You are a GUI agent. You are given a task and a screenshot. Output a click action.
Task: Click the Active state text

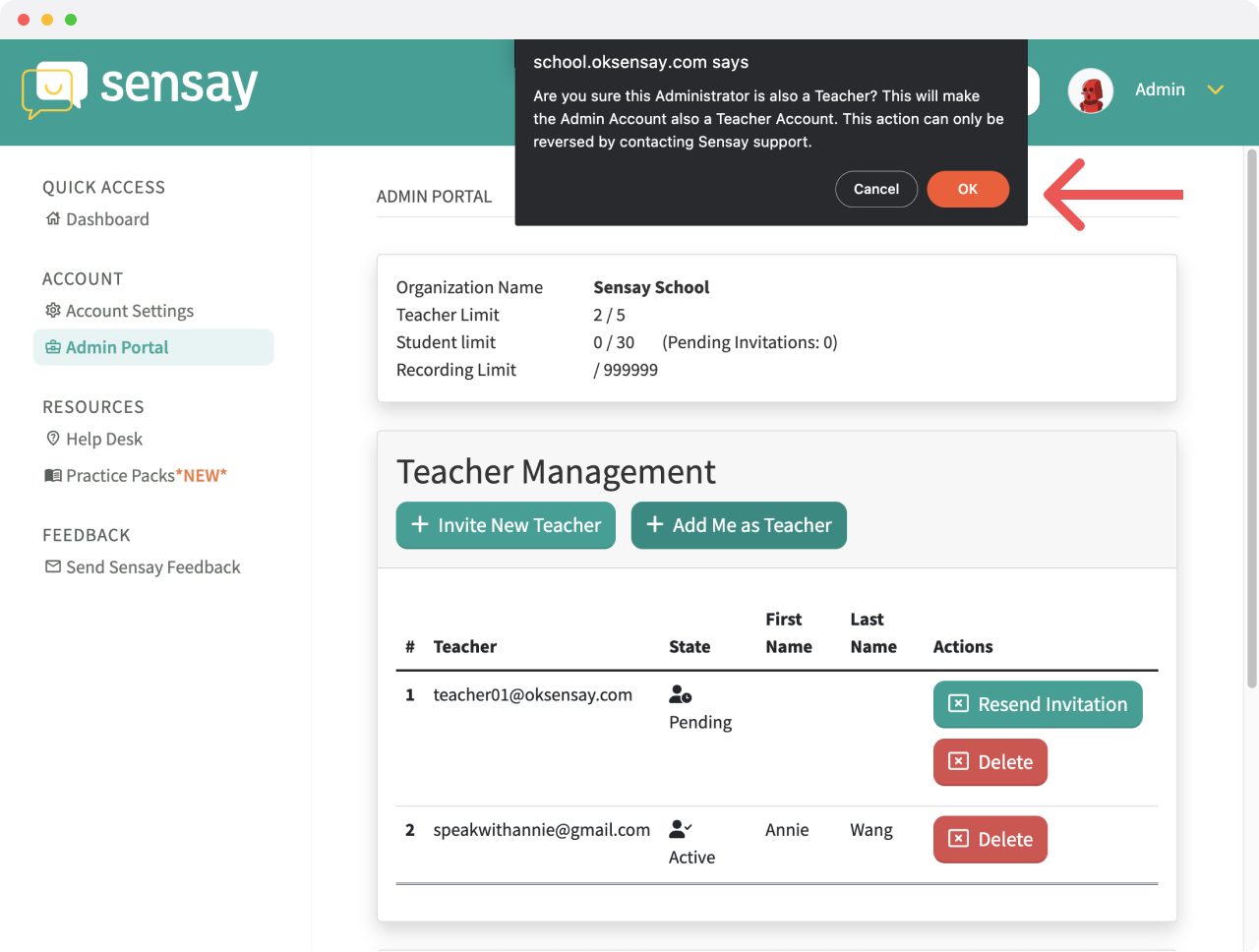coord(692,858)
